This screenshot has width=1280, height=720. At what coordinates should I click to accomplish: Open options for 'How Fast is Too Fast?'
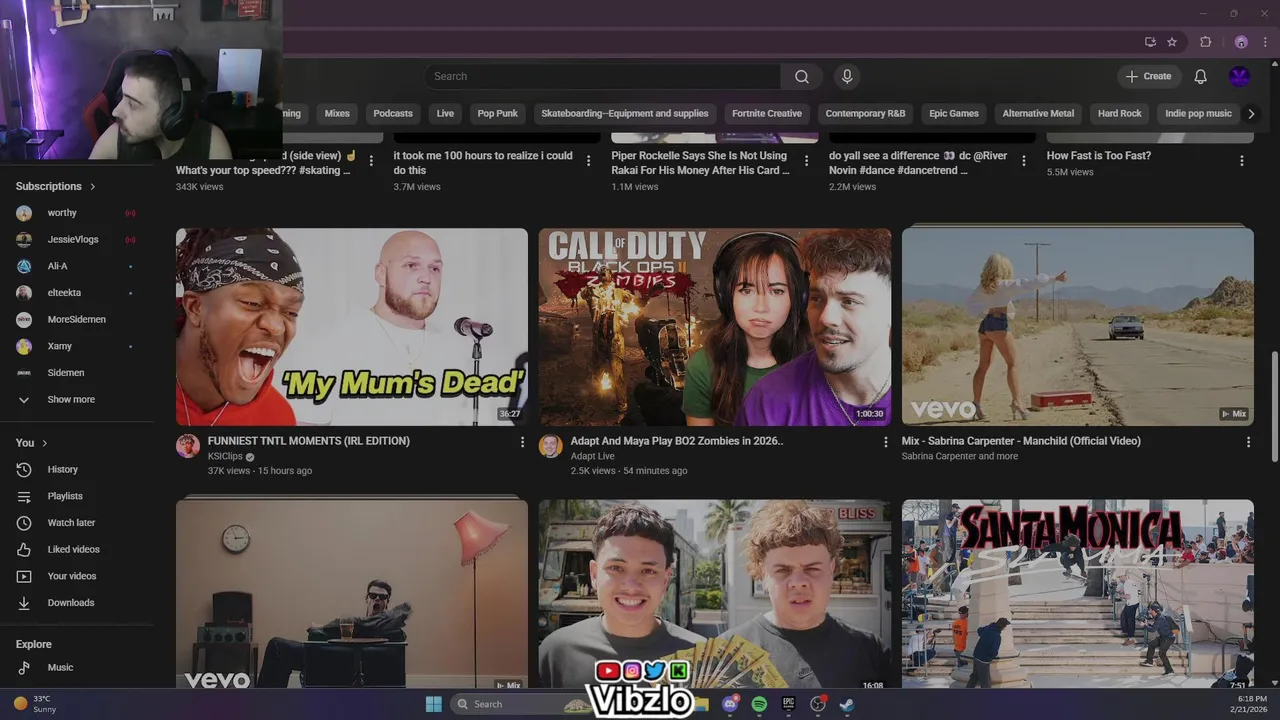pyautogui.click(x=1242, y=160)
